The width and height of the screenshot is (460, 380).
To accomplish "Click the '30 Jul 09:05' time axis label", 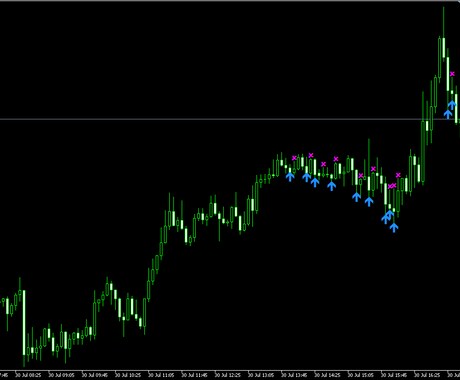I will [62, 375].
